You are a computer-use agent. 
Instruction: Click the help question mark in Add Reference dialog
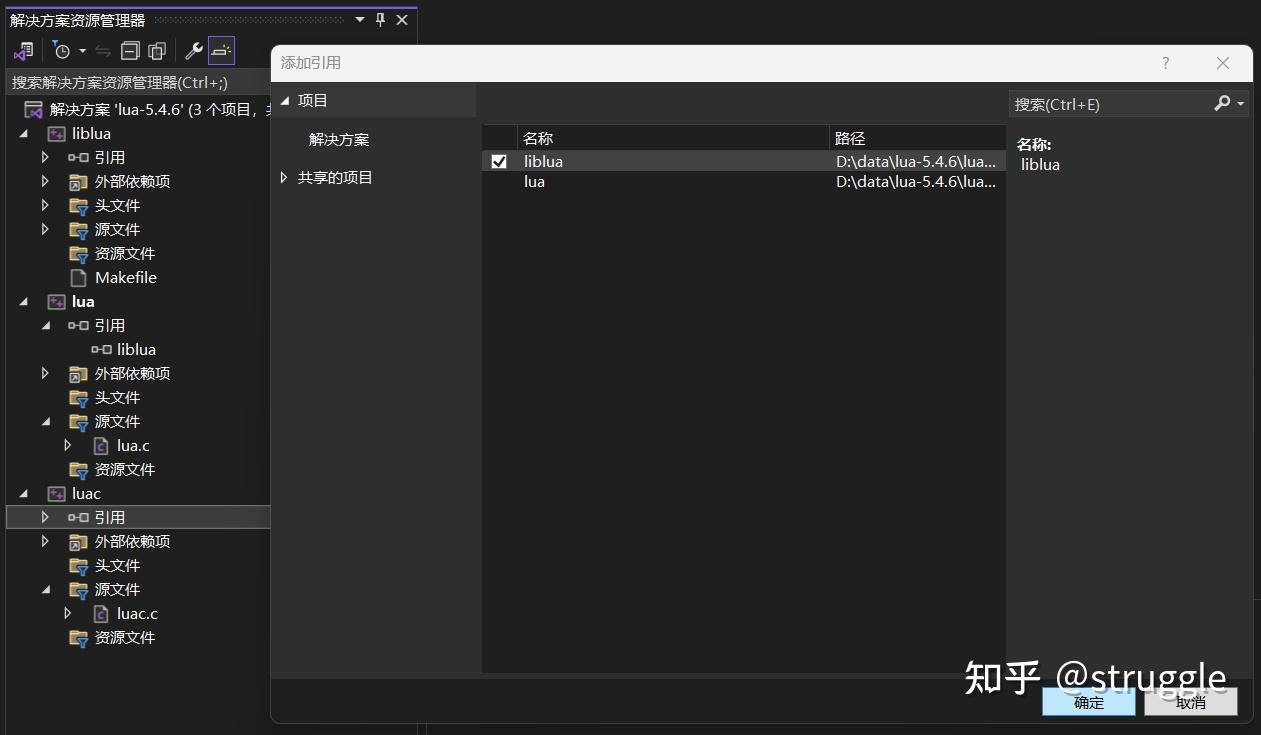[1165, 63]
